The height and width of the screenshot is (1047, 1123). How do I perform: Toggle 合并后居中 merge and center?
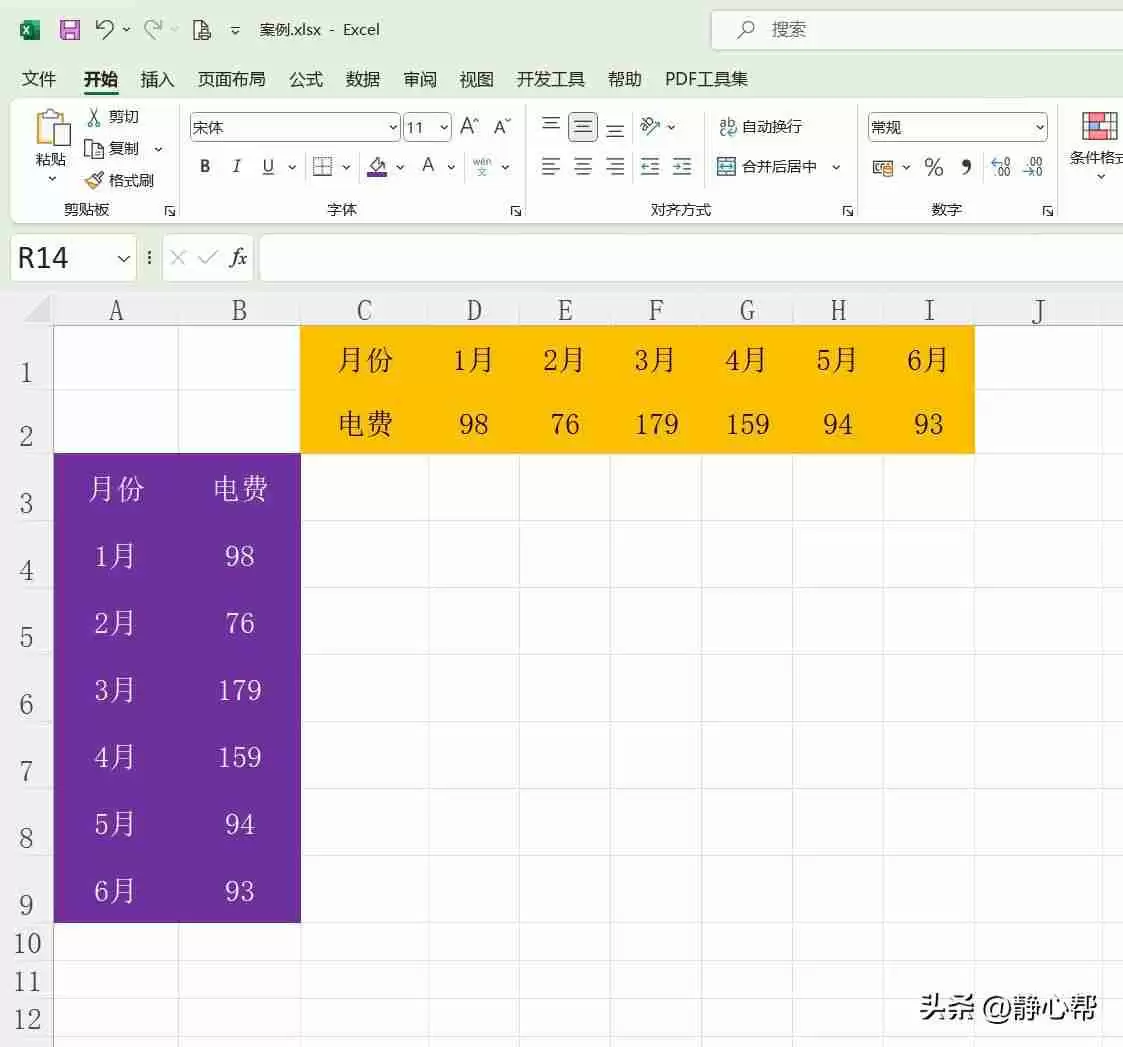(768, 166)
